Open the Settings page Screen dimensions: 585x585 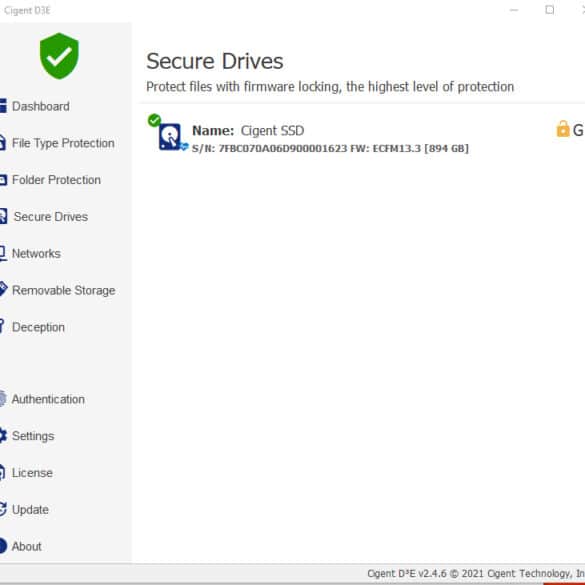[x=33, y=436]
